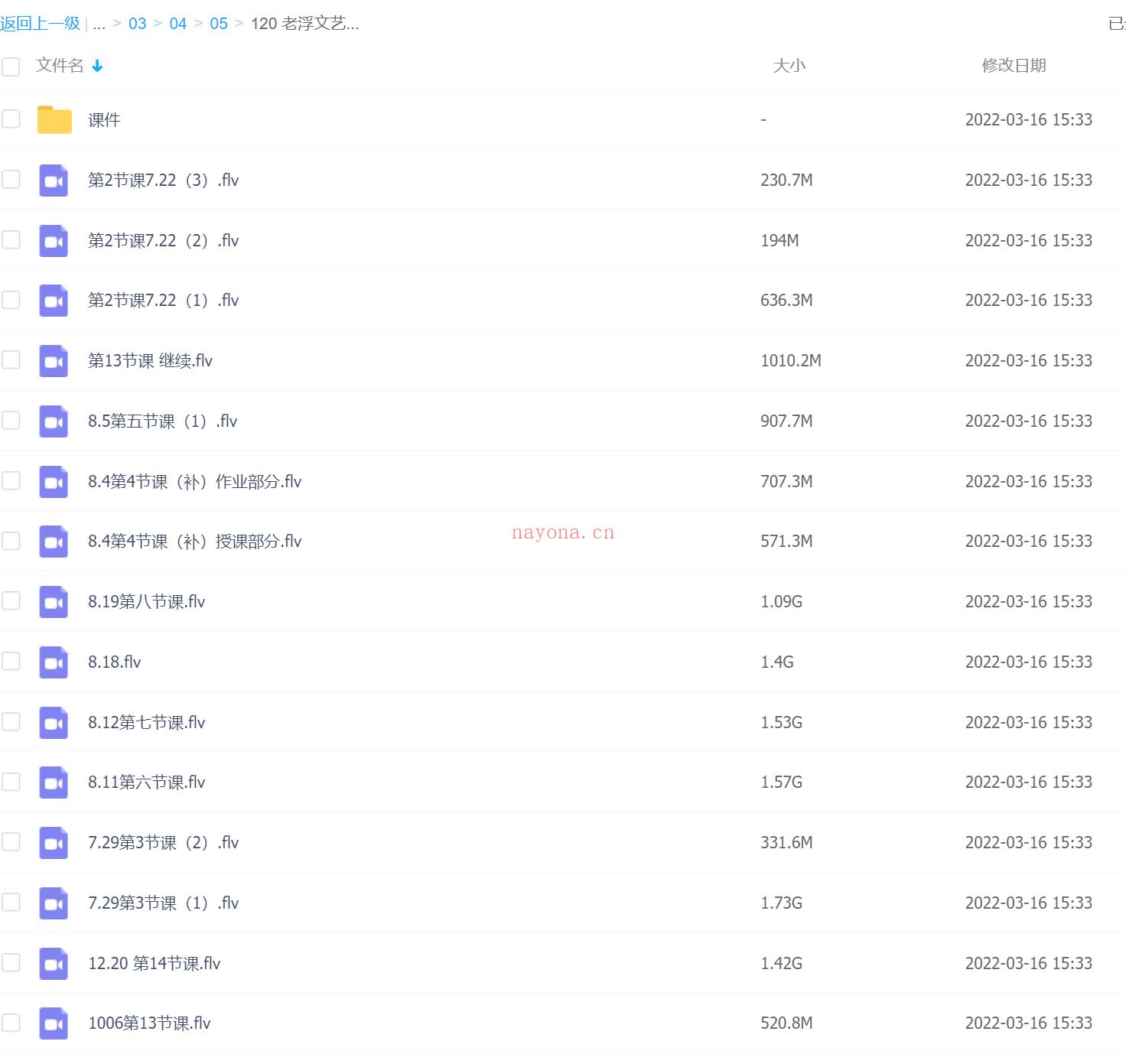The height and width of the screenshot is (1064, 1126).
Task: Click size value 1010.2M
Action: coord(791,361)
